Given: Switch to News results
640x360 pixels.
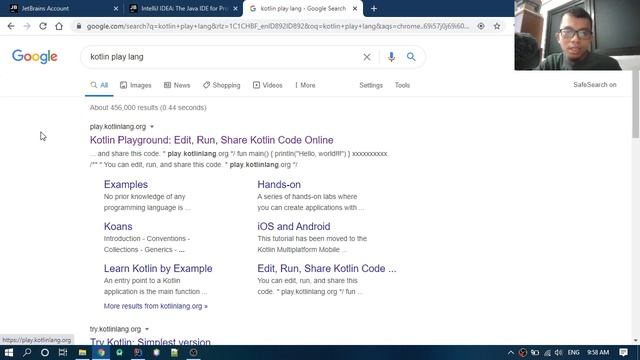Looking at the screenshot, I should pos(177,85).
